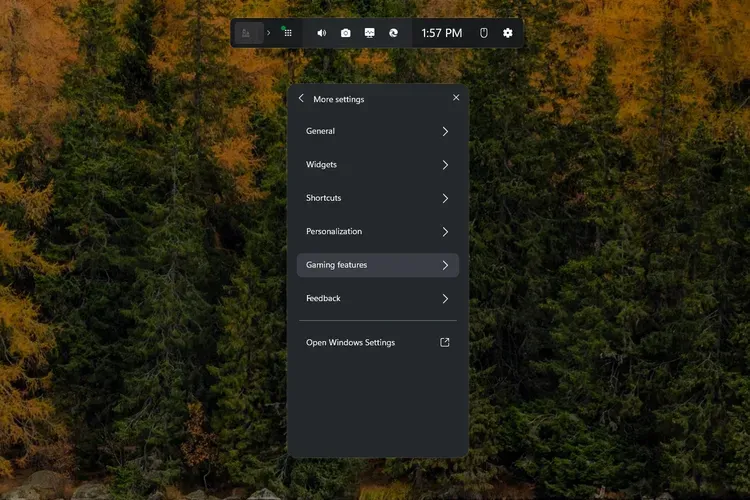Expand the Game Bar chevron arrow
The width and height of the screenshot is (750, 500).
click(268, 33)
